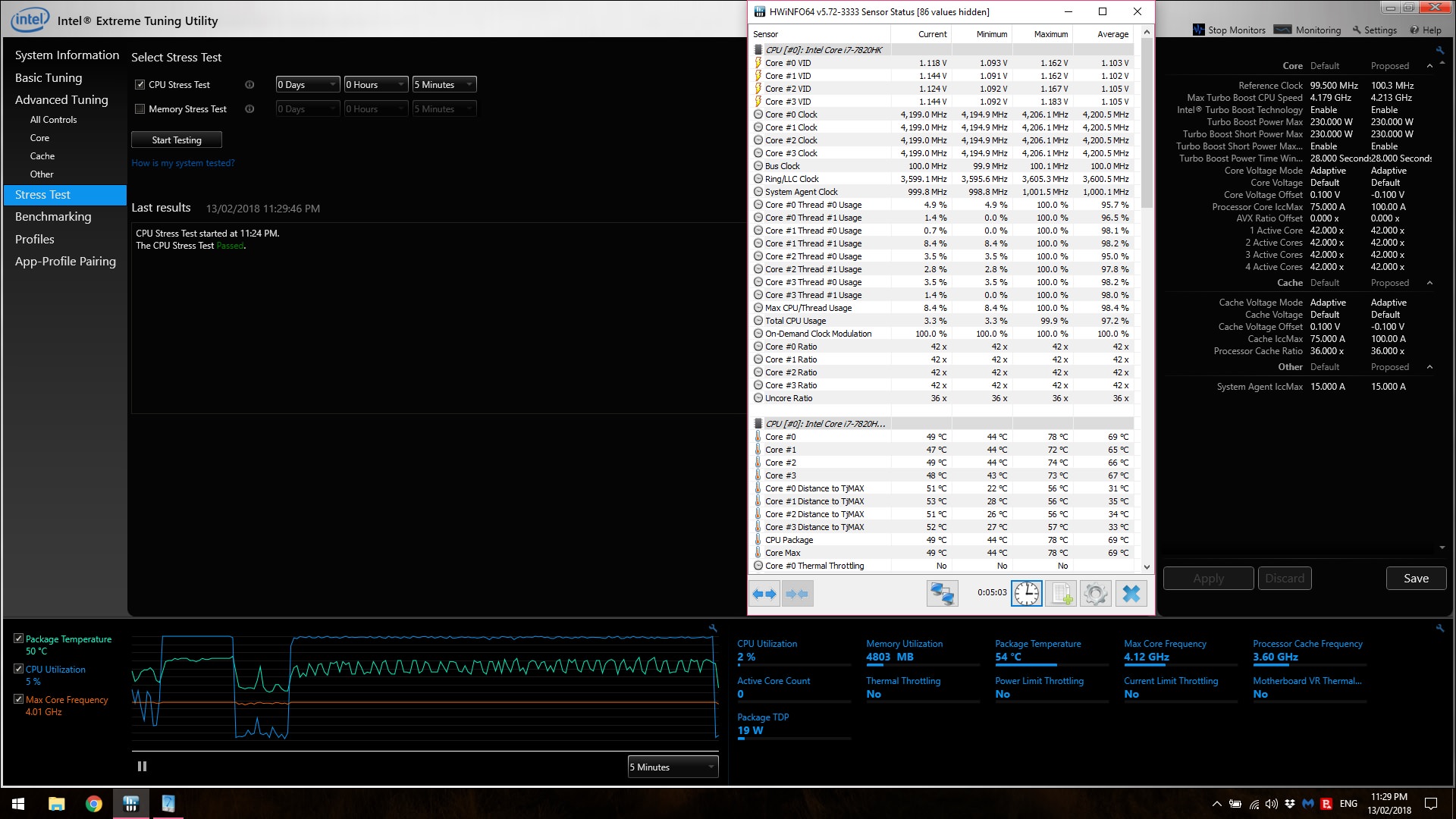Open Benchmarking section
1456x819 pixels.
pos(53,217)
